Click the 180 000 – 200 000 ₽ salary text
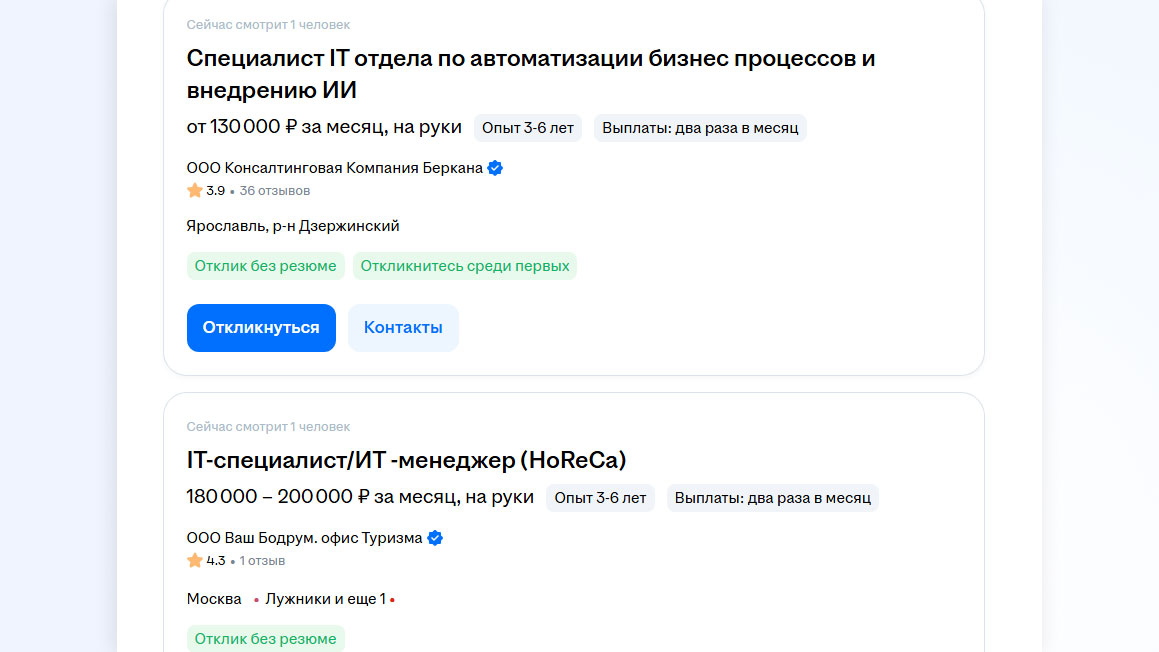Screen dimensions: 1159x652 click(360, 497)
